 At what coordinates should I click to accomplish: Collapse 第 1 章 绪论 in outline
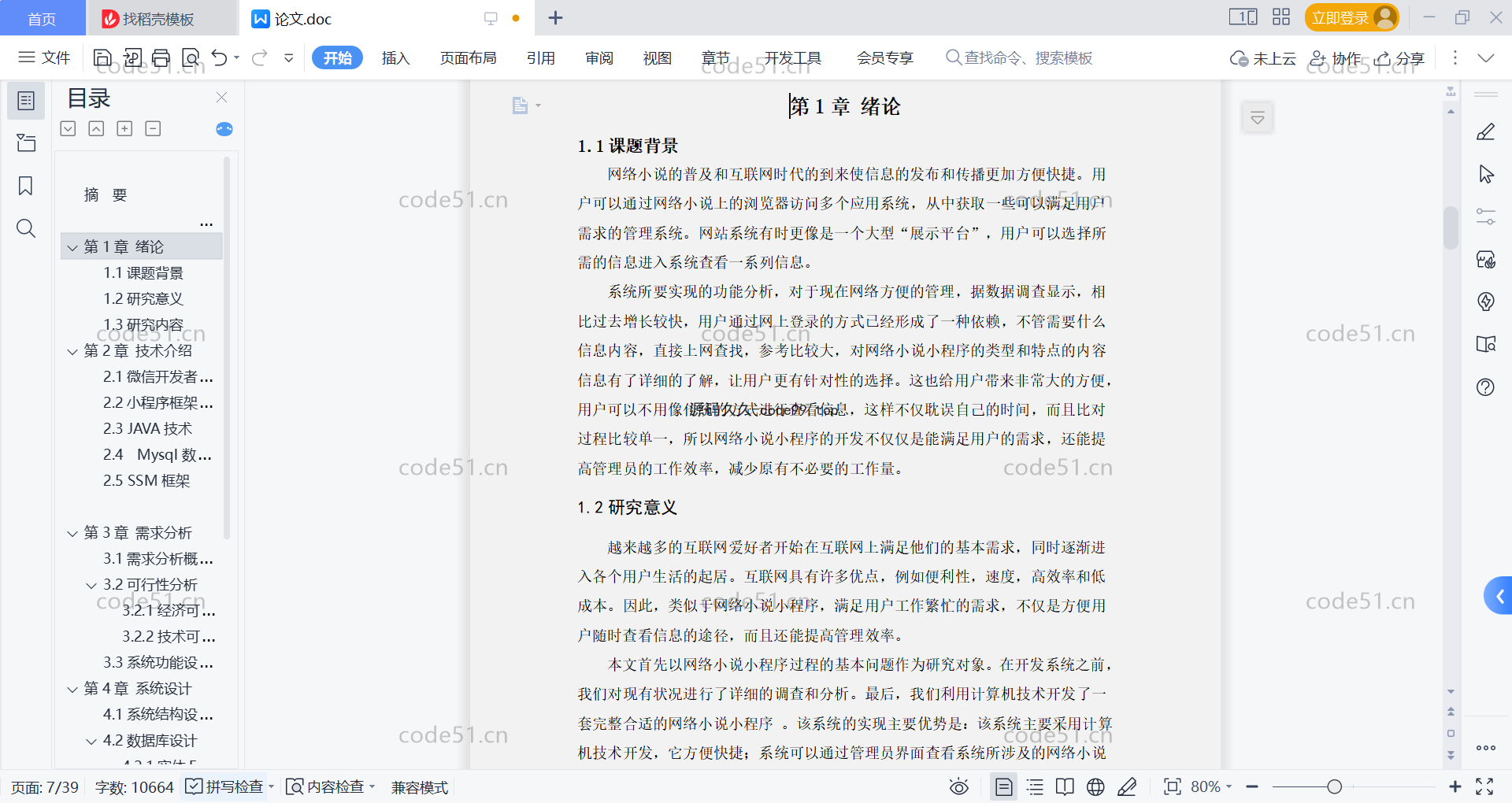click(72, 247)
